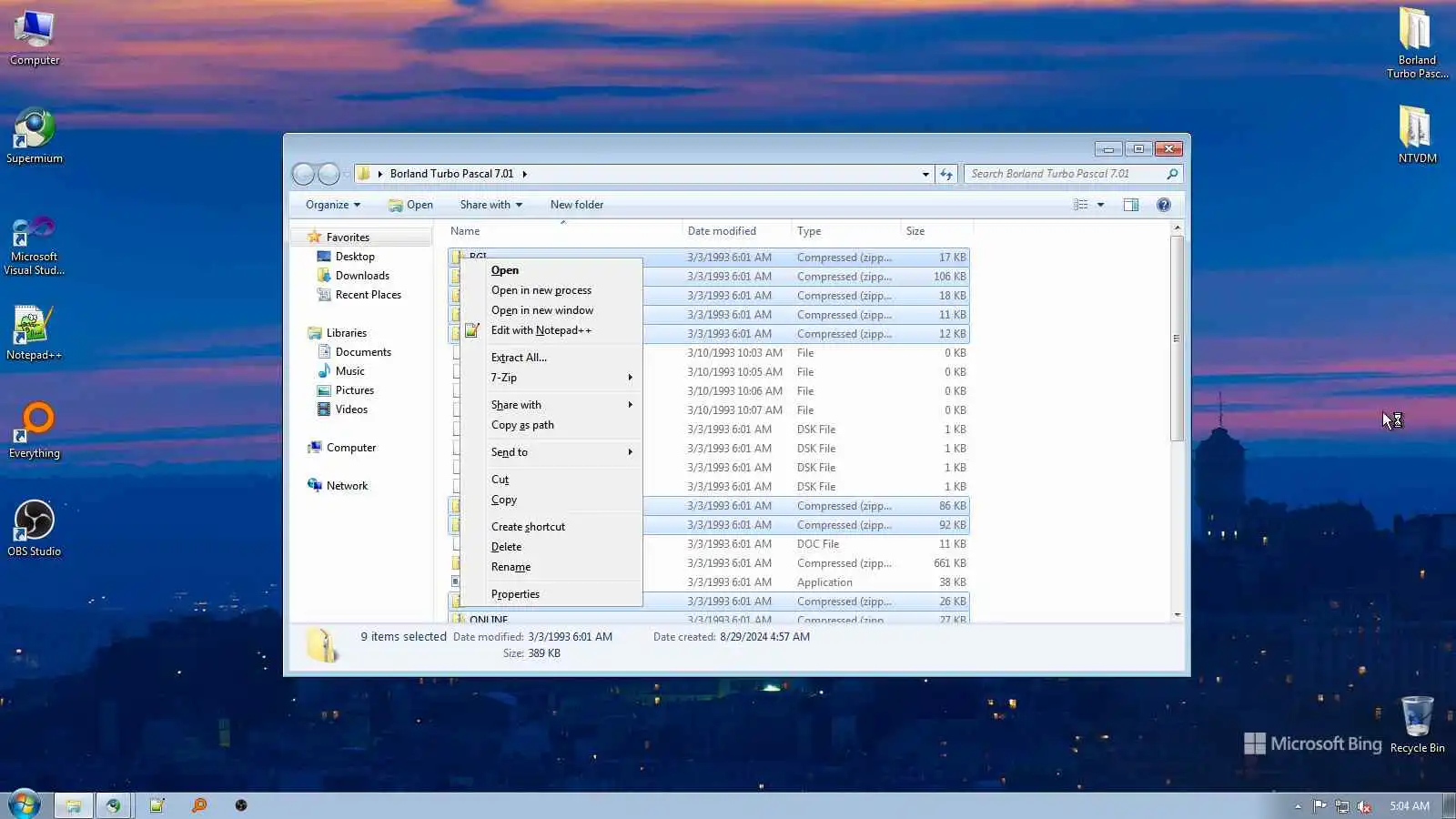The width and height of the screenshot is (1456, 819).
Task: Choose Open in new process
Action: (x=551, y=290)
